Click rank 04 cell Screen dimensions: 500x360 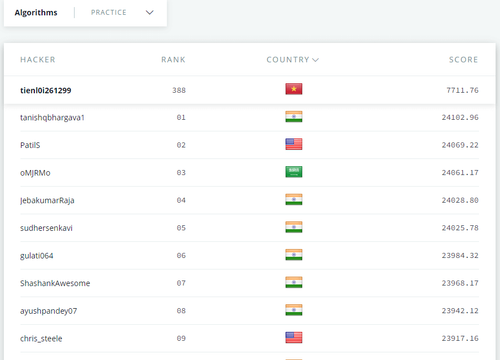pos(181,200)
